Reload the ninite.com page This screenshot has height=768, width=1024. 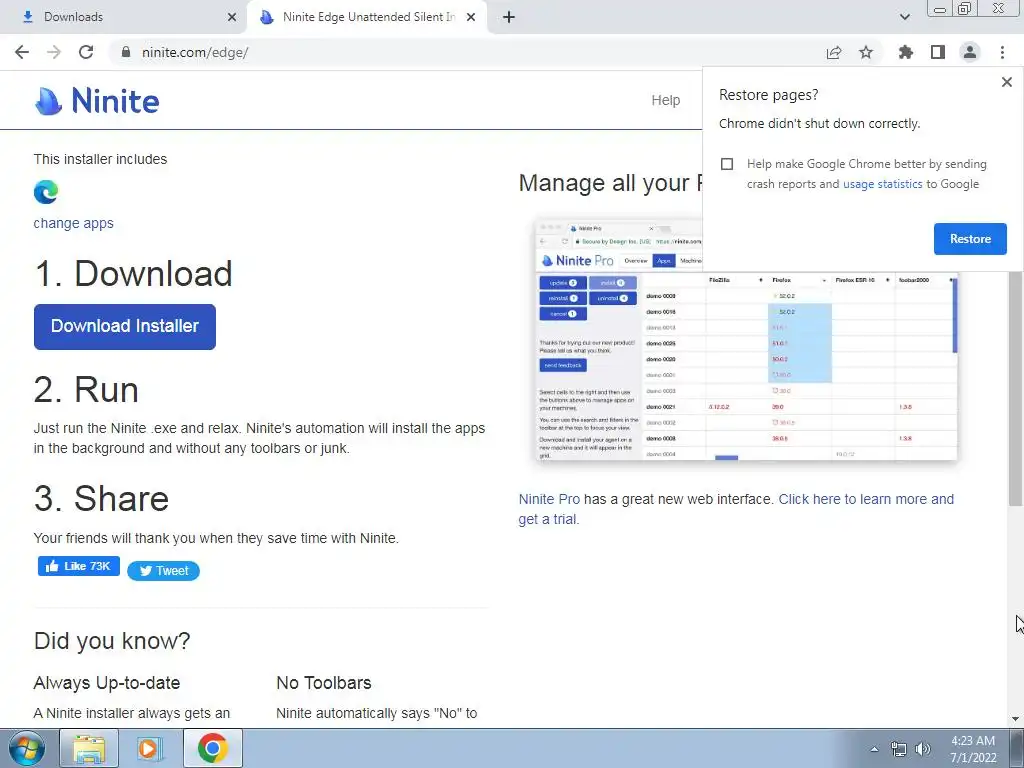[86, 52]
